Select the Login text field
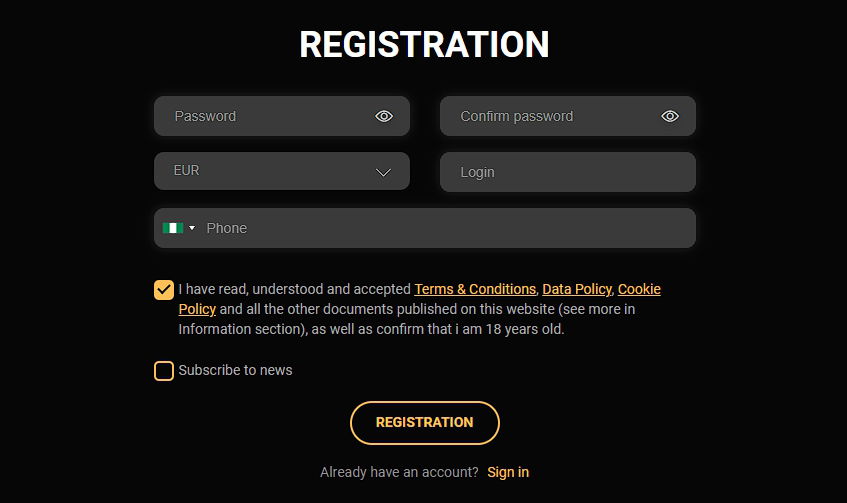 pyautogui.click(x=567, y=172)
